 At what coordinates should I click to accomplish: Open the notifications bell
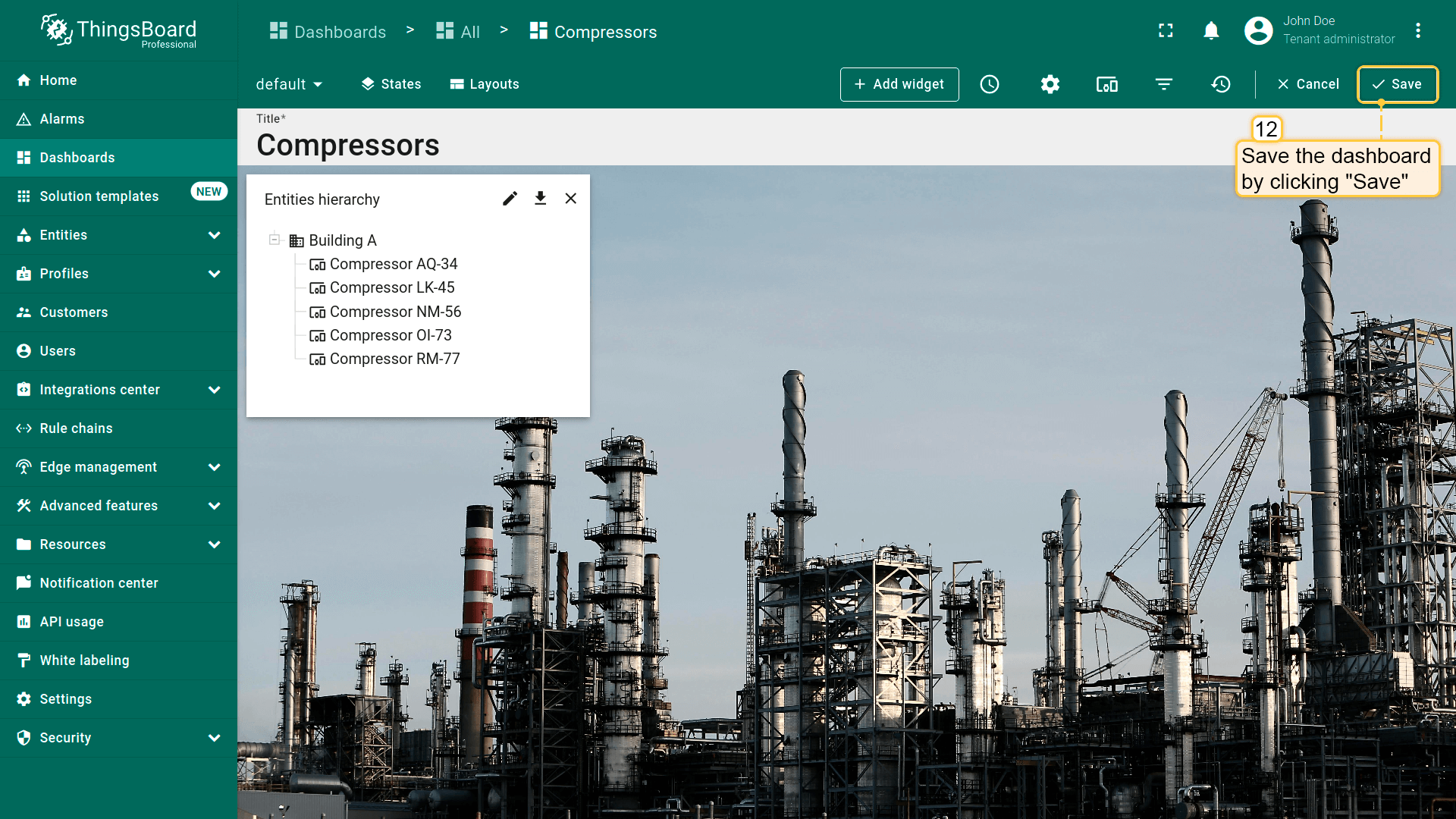[1211, 30]
